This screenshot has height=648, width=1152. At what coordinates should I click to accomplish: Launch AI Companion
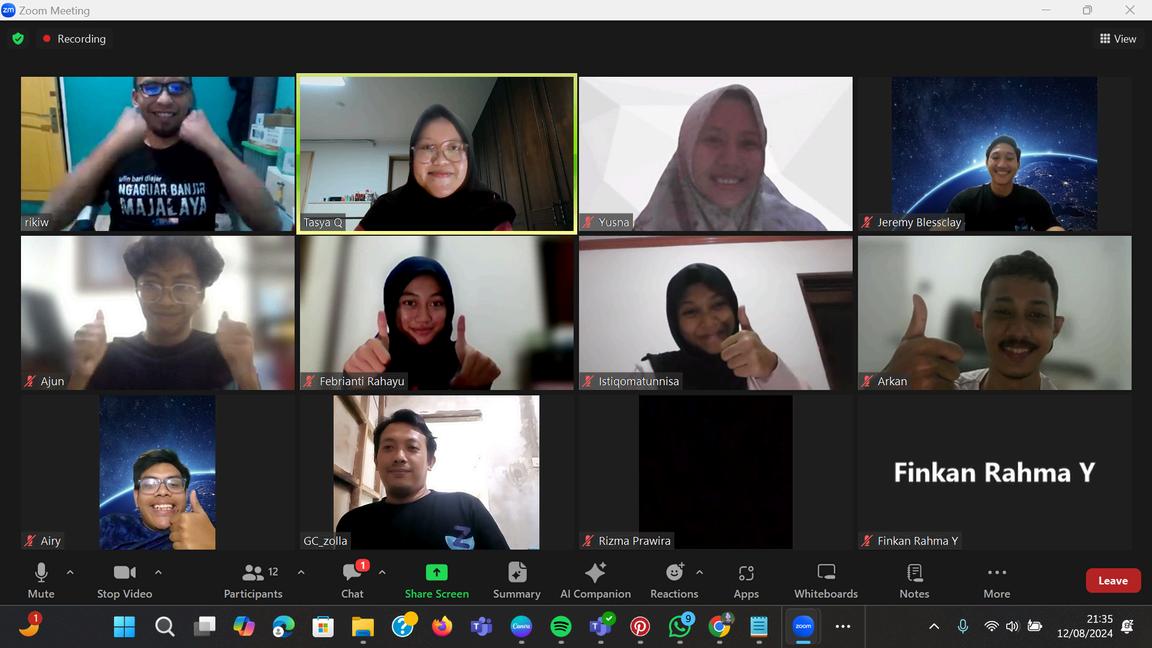(595, 580)
